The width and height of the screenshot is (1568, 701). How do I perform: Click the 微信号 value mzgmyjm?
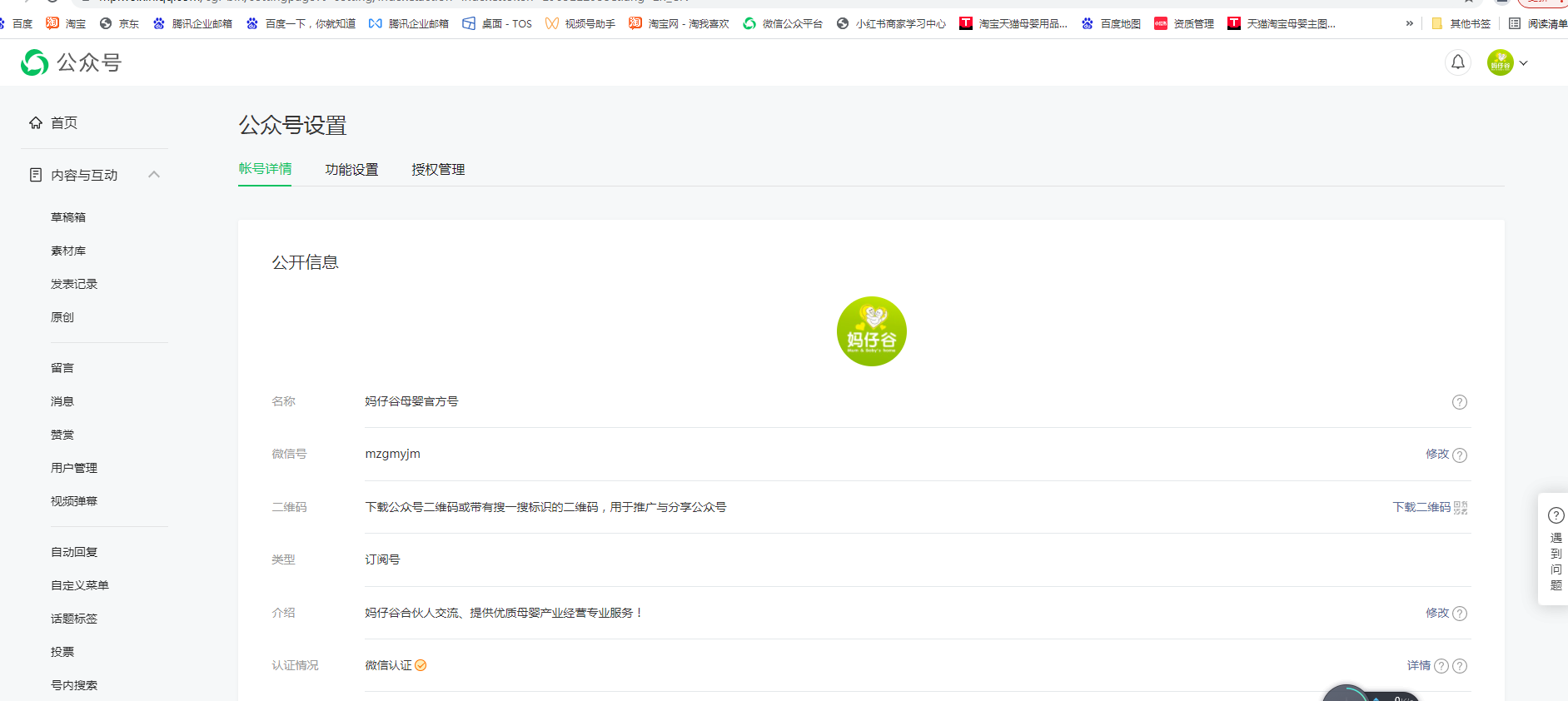392,454
